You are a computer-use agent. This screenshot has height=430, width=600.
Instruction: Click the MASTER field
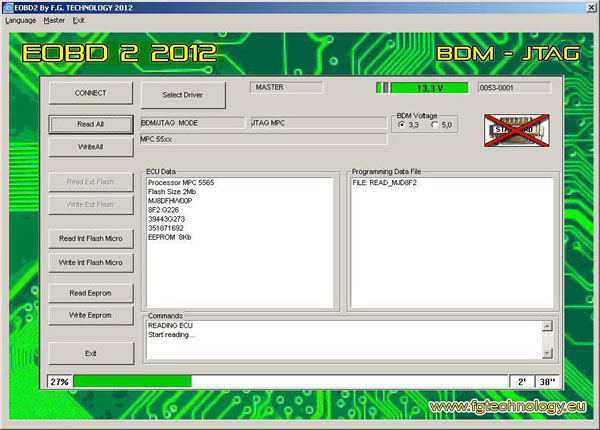point(287,88)
